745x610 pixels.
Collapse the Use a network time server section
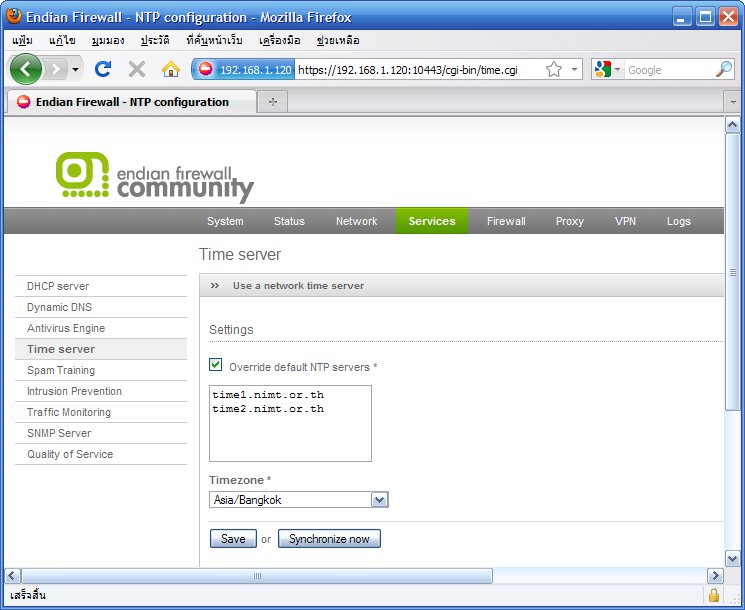215,286
